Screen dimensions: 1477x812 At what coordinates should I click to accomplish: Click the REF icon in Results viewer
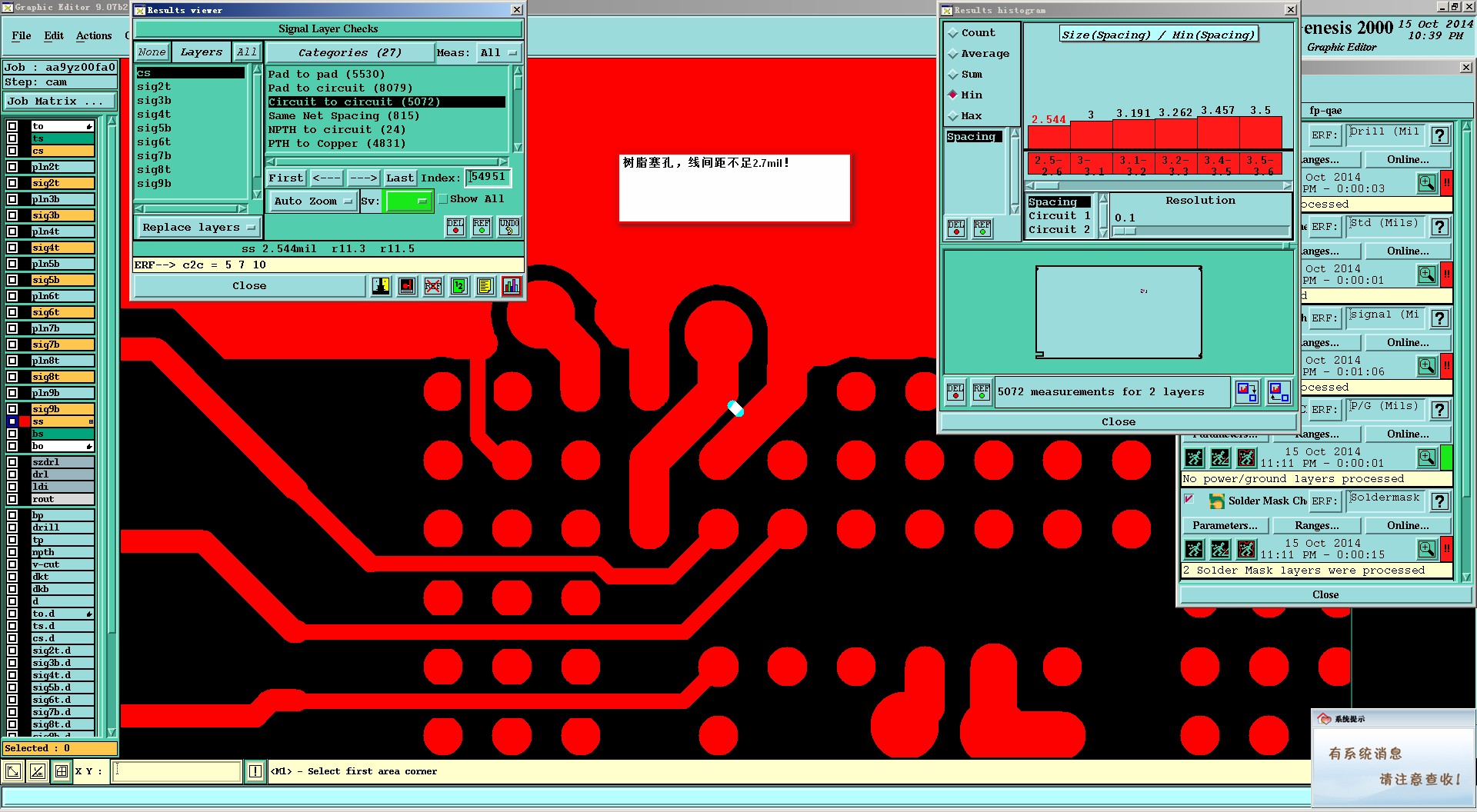[482, 227]
